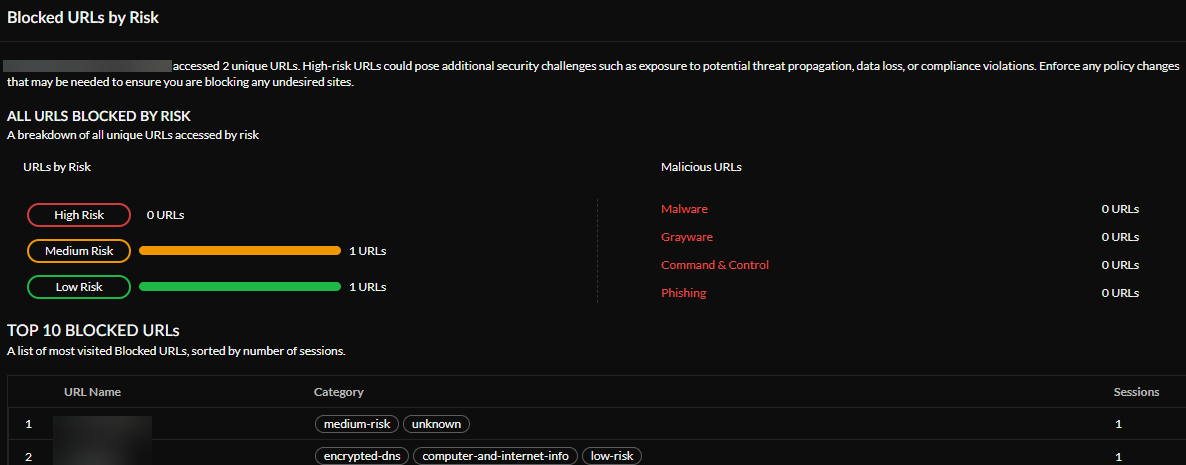Click the Malware 0 URLs count
This screenshot has height=465, width=1186.
click(x=1120, y=209)
